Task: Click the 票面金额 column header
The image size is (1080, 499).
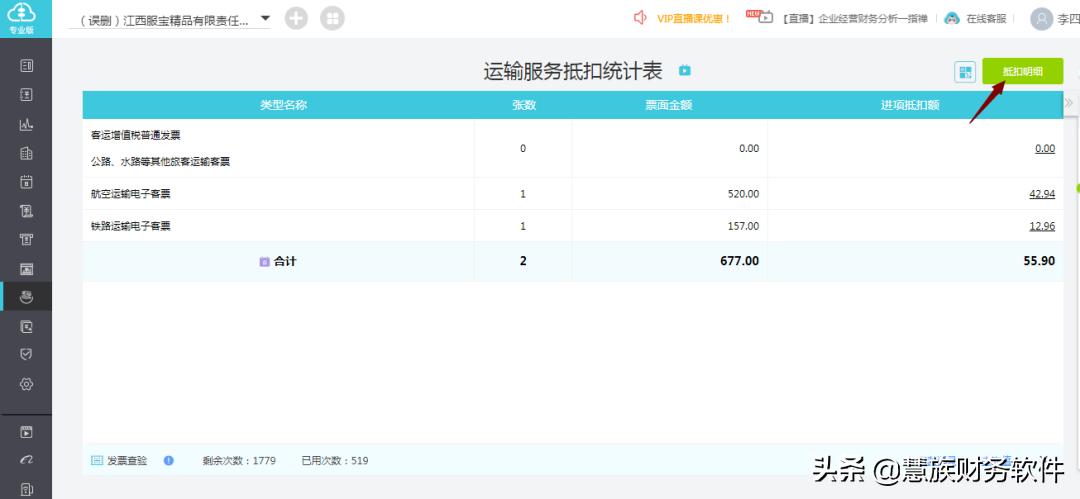Action: pyautogui.click(x=669, y=105)
